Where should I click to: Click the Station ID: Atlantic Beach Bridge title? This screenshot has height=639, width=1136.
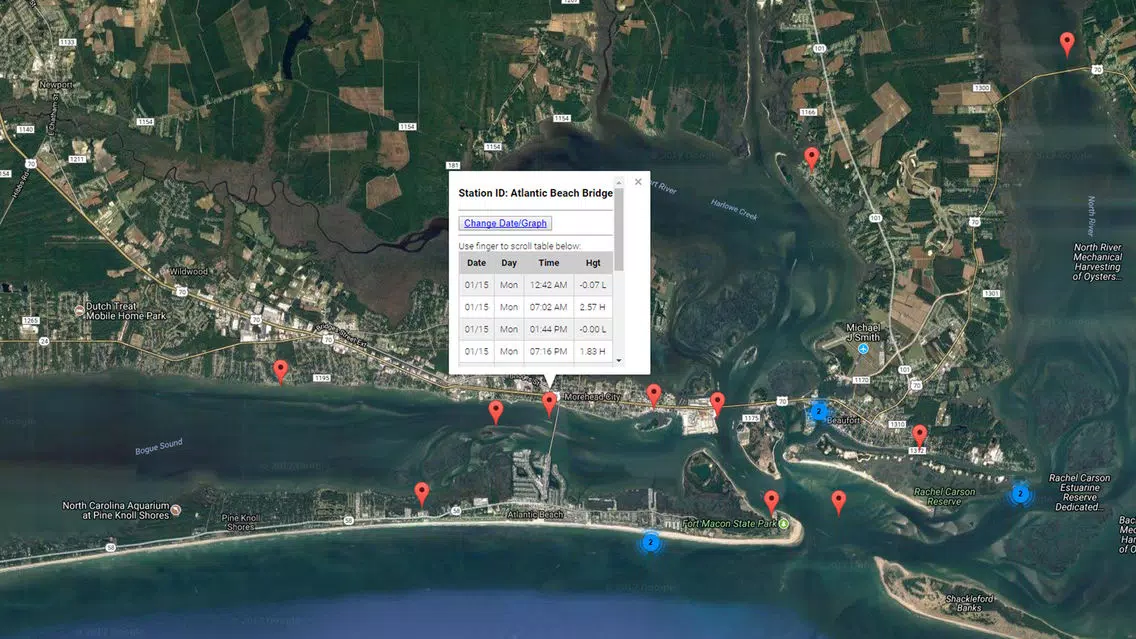tap(535, 193)
